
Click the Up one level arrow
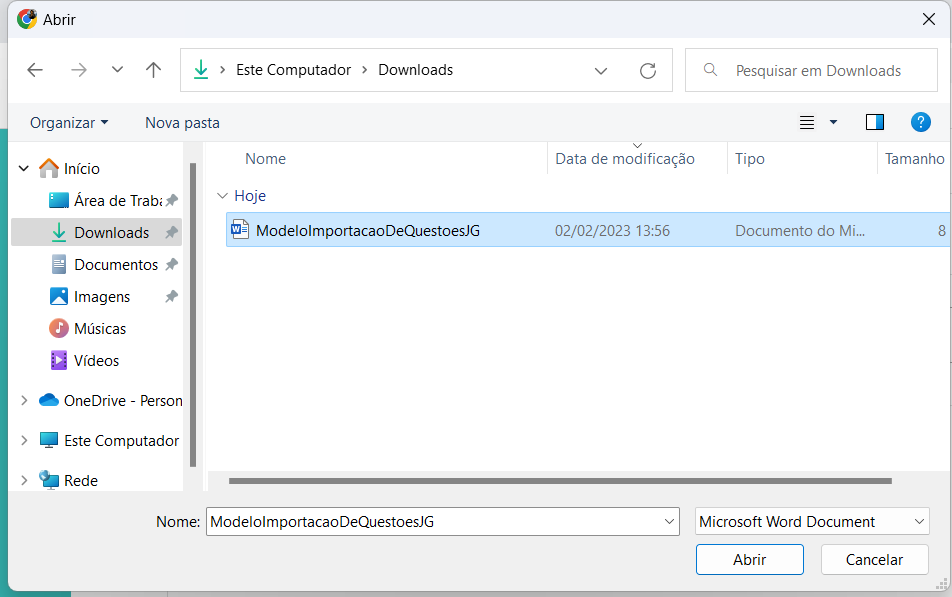(153, 70)
